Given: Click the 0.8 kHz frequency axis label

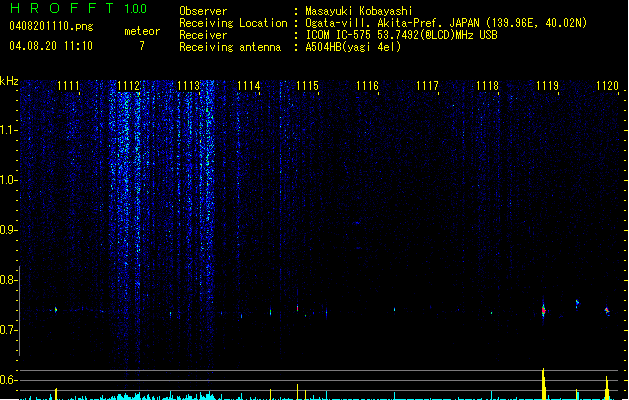Looking at the screenshot, I should (x=8, y=280).
